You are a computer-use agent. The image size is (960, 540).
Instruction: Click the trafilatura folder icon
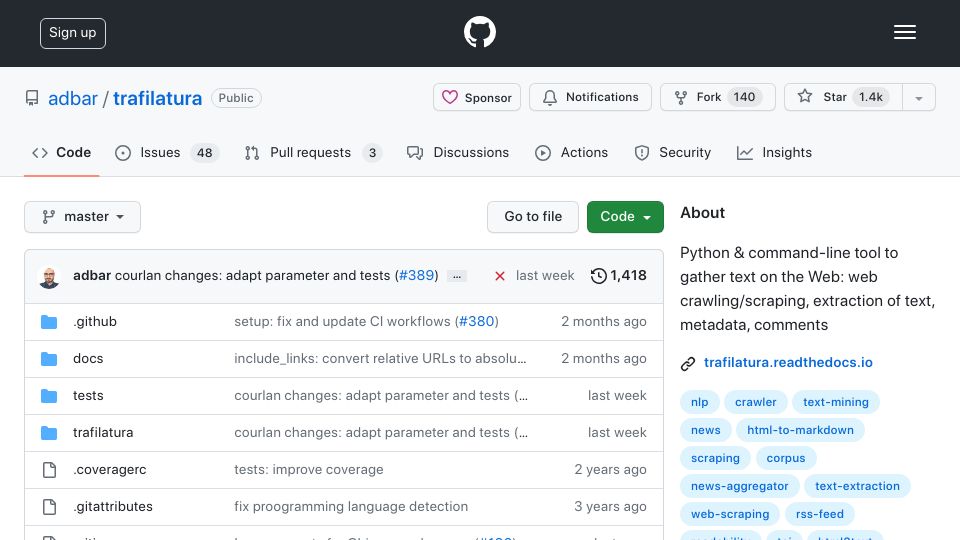(49, 433)
